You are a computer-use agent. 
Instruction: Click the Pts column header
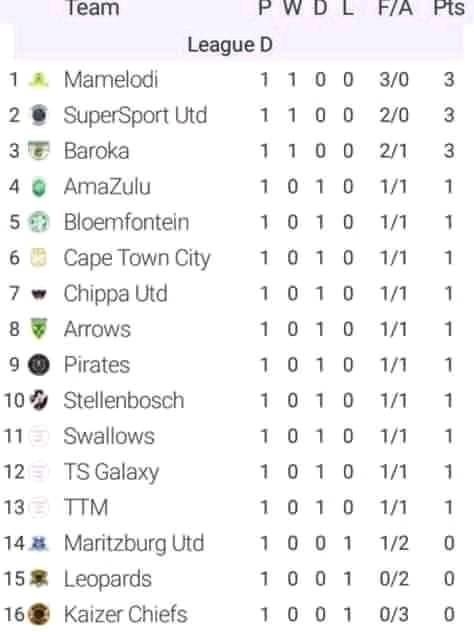click(x=449, y=8)
